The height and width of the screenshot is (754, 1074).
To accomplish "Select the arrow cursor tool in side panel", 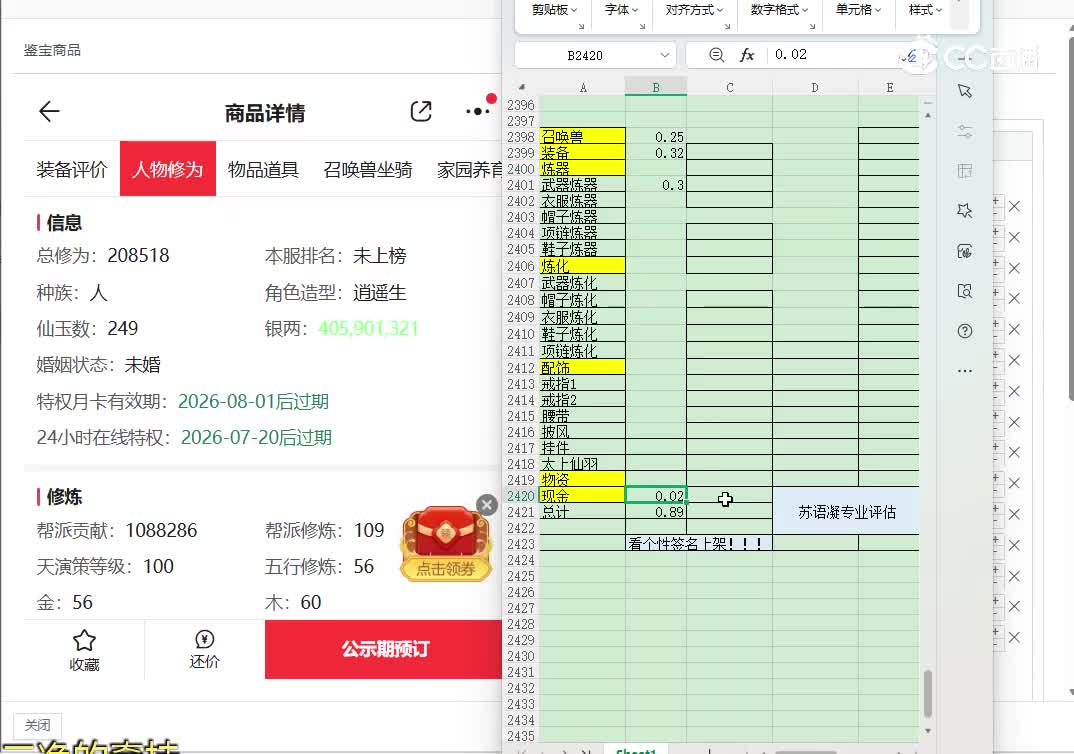I will (x=964, y=91).
